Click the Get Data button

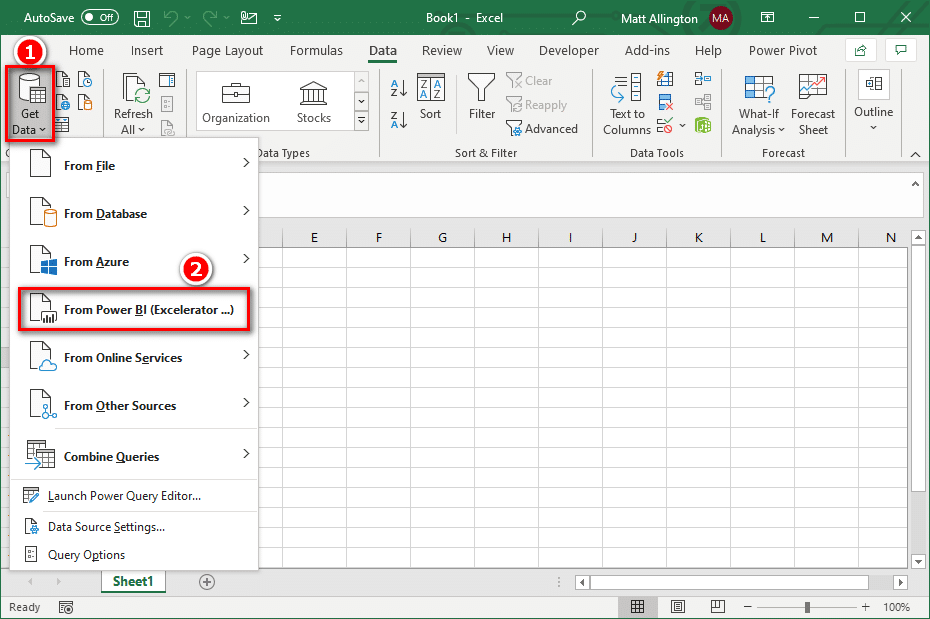pos(30,104)
